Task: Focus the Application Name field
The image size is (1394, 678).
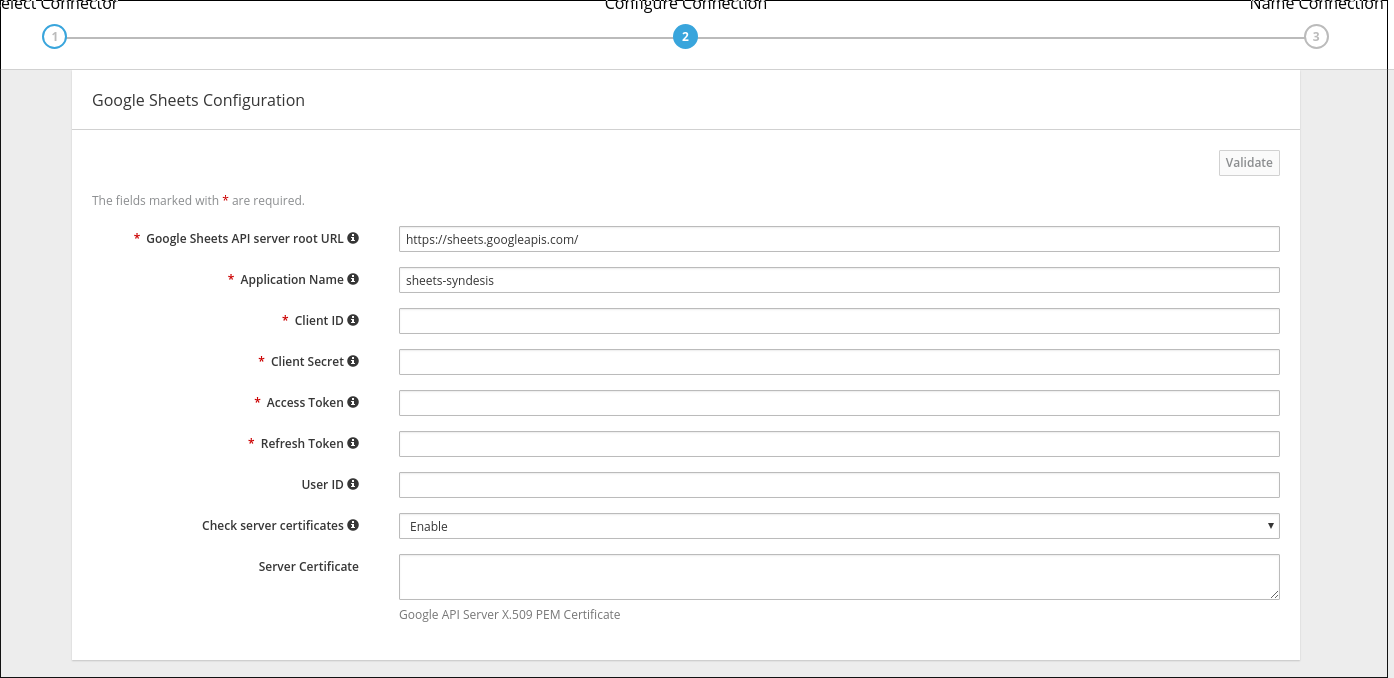Action: [839, 280]
